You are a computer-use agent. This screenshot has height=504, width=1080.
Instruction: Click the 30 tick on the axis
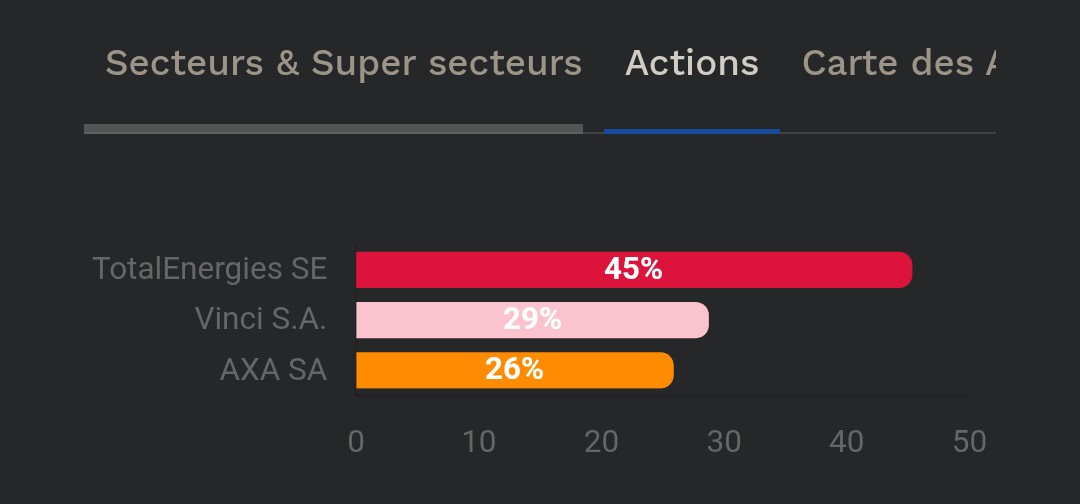coord(724,442)
